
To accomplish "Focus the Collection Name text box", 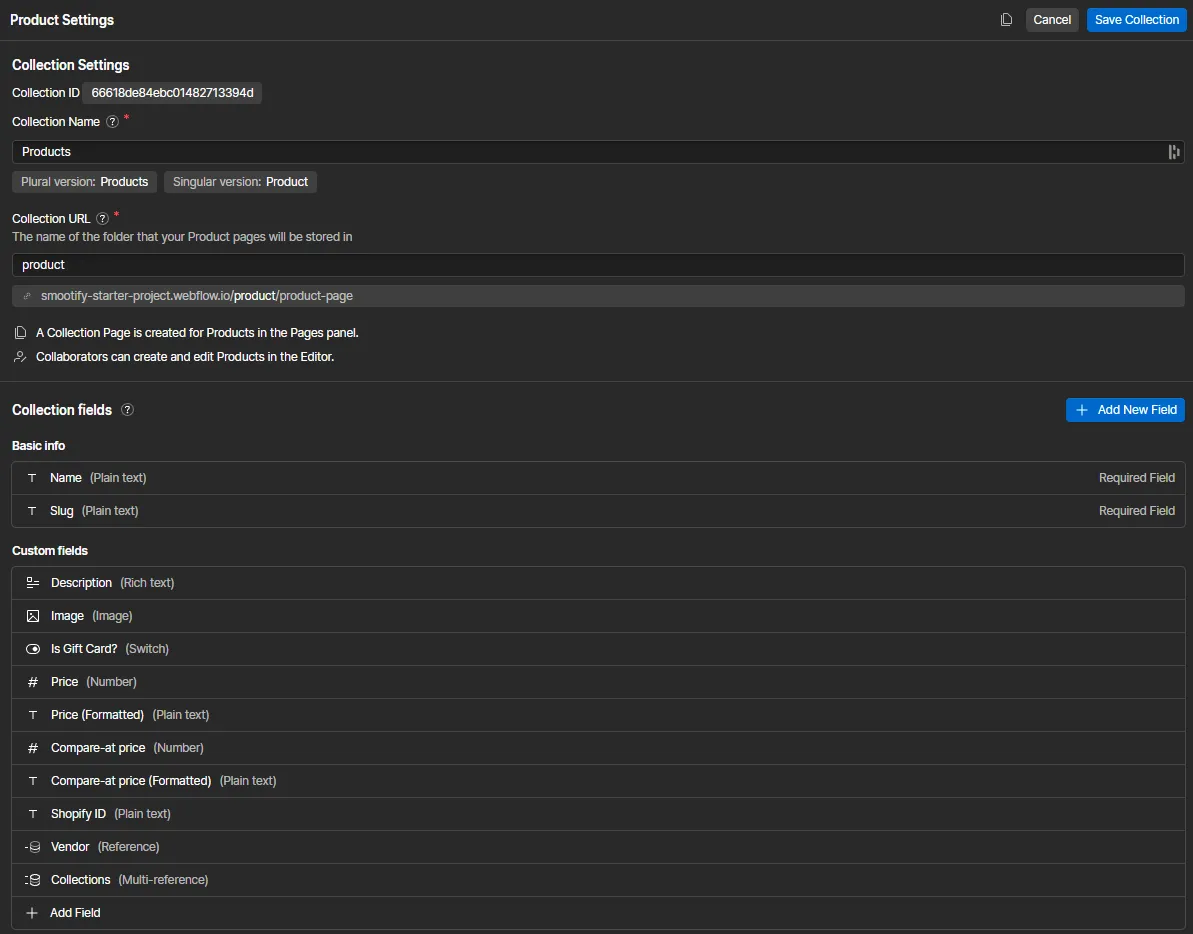I will click(x=590, y=152).
